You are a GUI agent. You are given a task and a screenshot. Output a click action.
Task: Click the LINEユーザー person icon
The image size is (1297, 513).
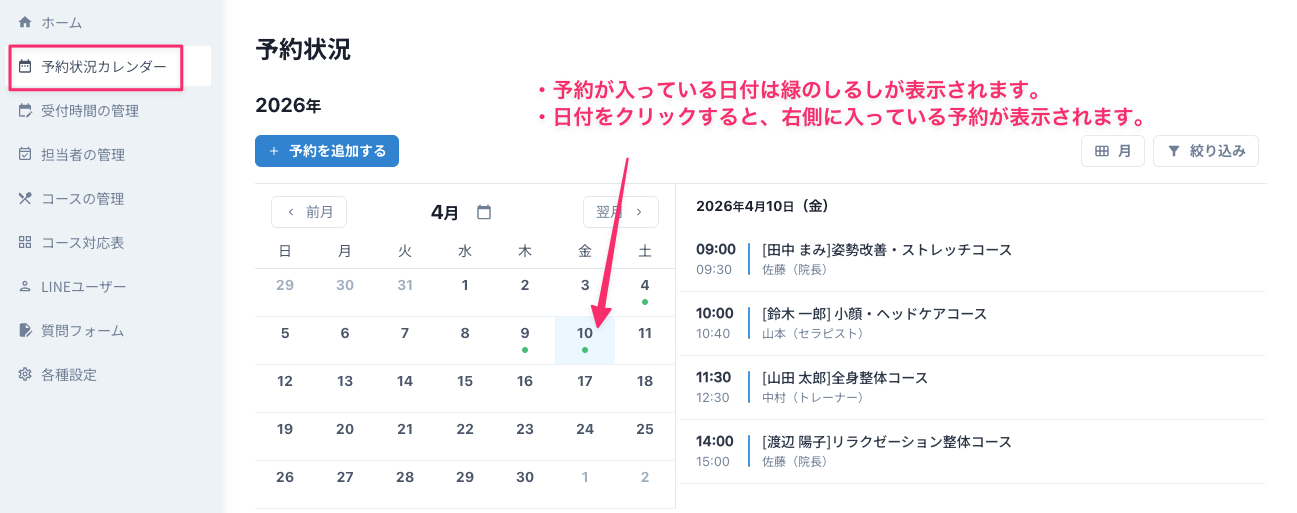25,287
